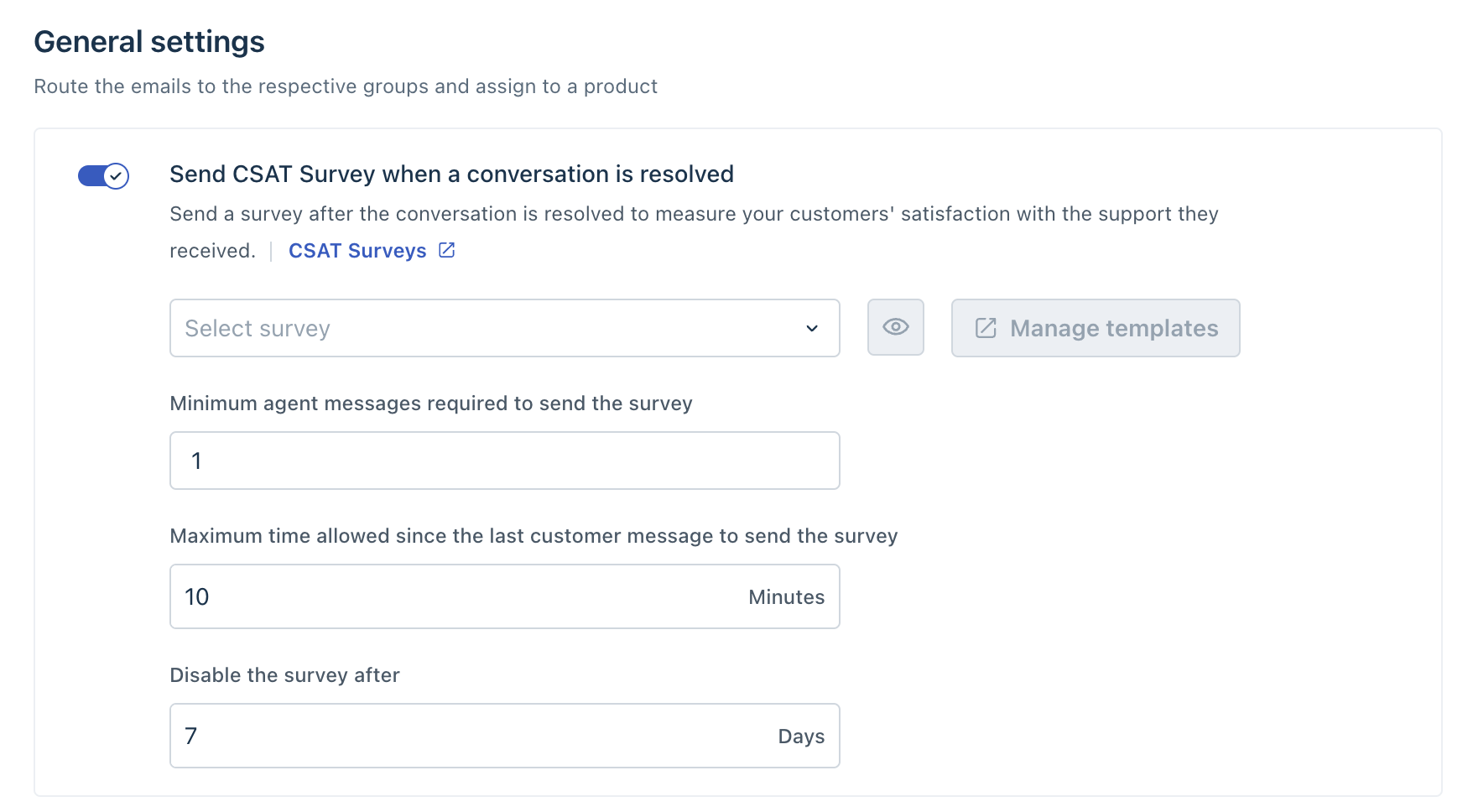Click the Disable the survey after label

(x=284, y=675)
